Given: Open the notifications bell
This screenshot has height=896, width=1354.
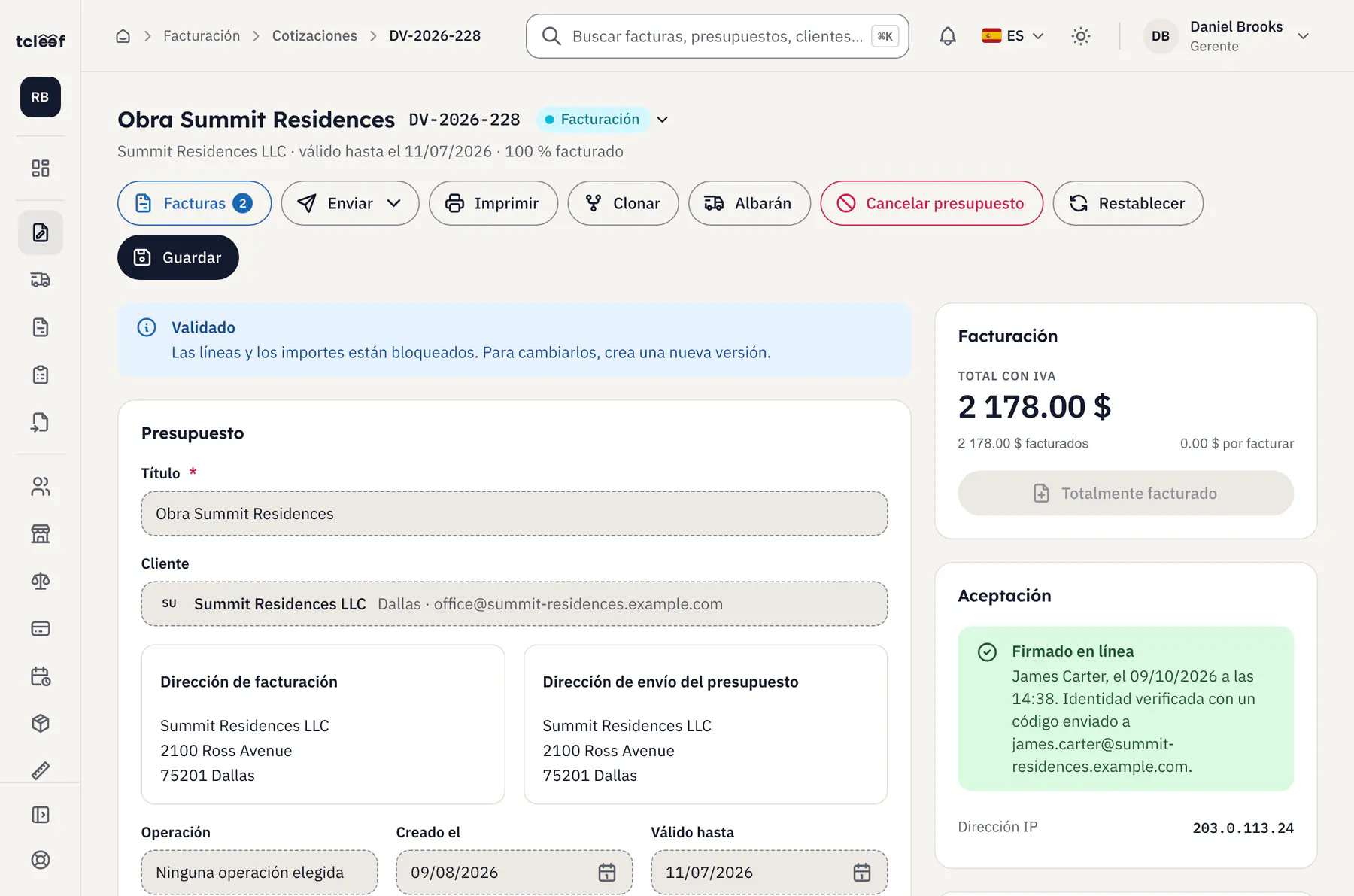Looking at the screenshot, I should (x=948, y=36).
